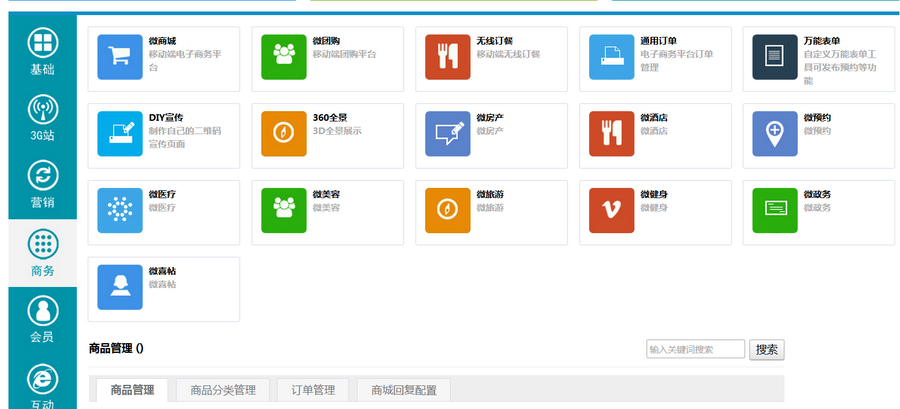Click the green 微团购 group icon

click(x=283, y=57)
